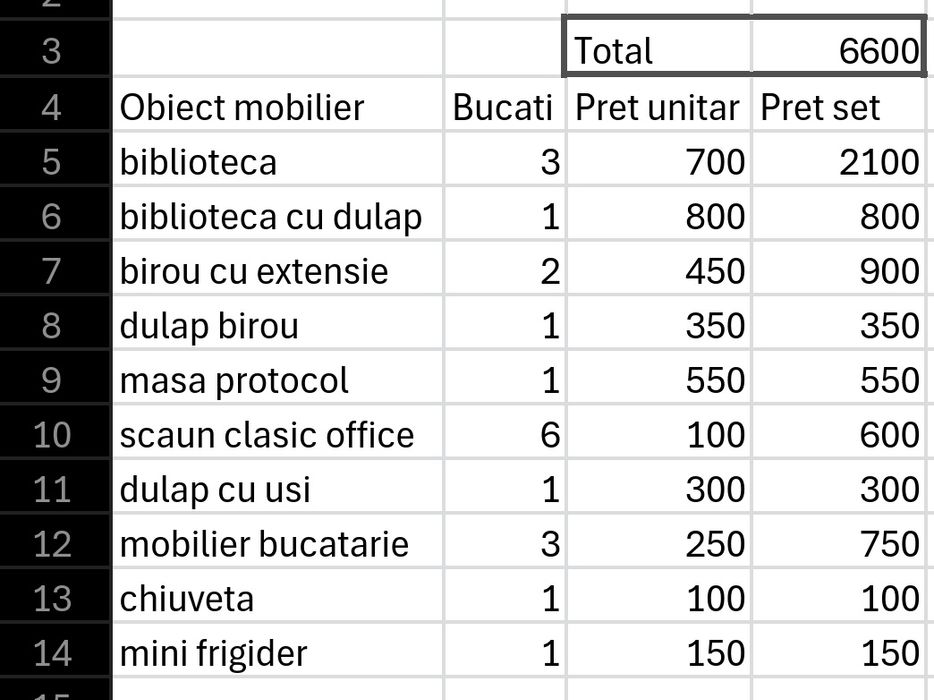Click the dulap cu usi cell
This screenshot has height=700, width=934.
point(277,489)
